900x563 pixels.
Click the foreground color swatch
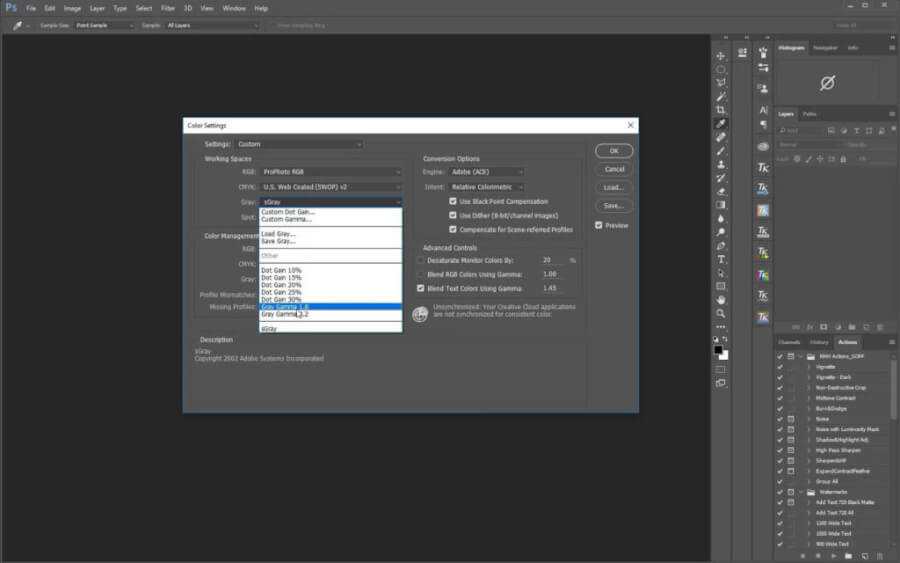click(717, 350)
